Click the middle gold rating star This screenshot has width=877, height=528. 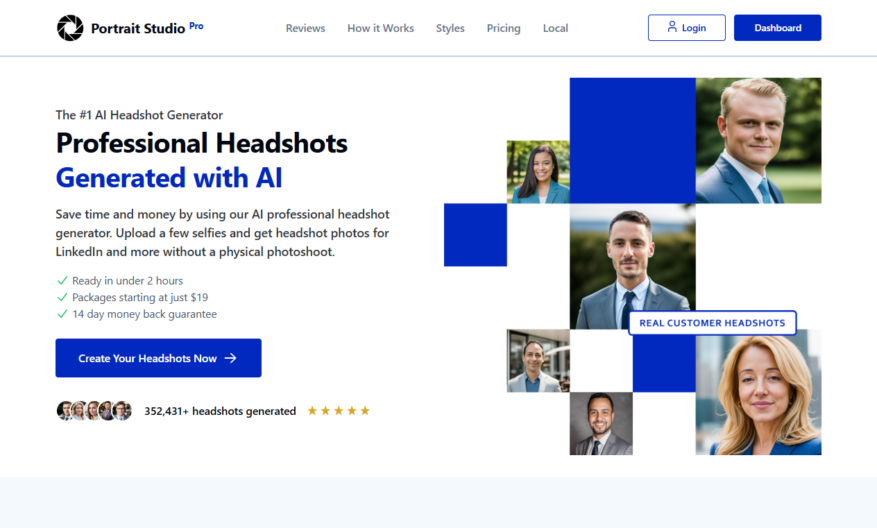tap(338, 411)
